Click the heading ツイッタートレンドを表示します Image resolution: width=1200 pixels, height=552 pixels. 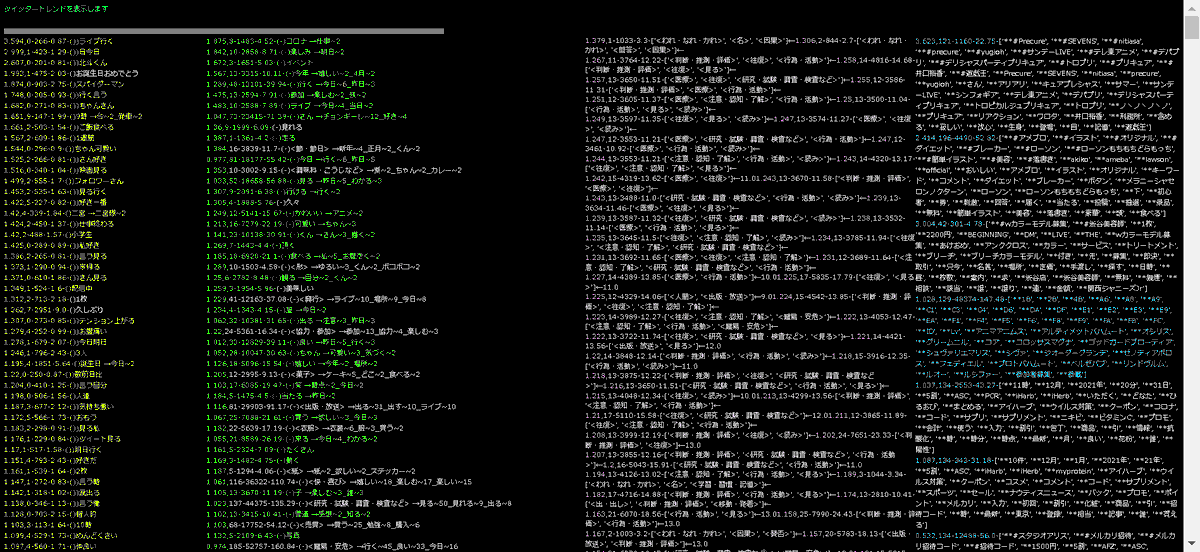point(56,9)
